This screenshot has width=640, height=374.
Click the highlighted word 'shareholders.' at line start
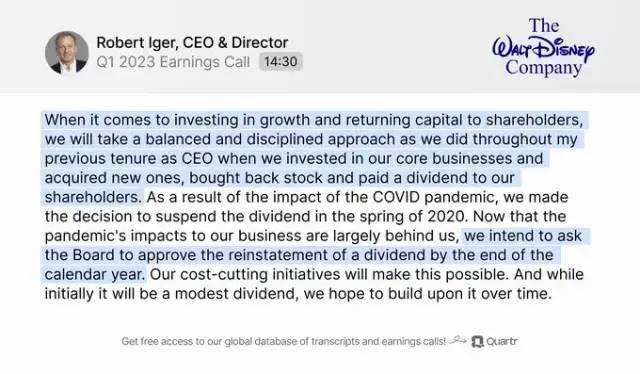(x=93, y=197)
